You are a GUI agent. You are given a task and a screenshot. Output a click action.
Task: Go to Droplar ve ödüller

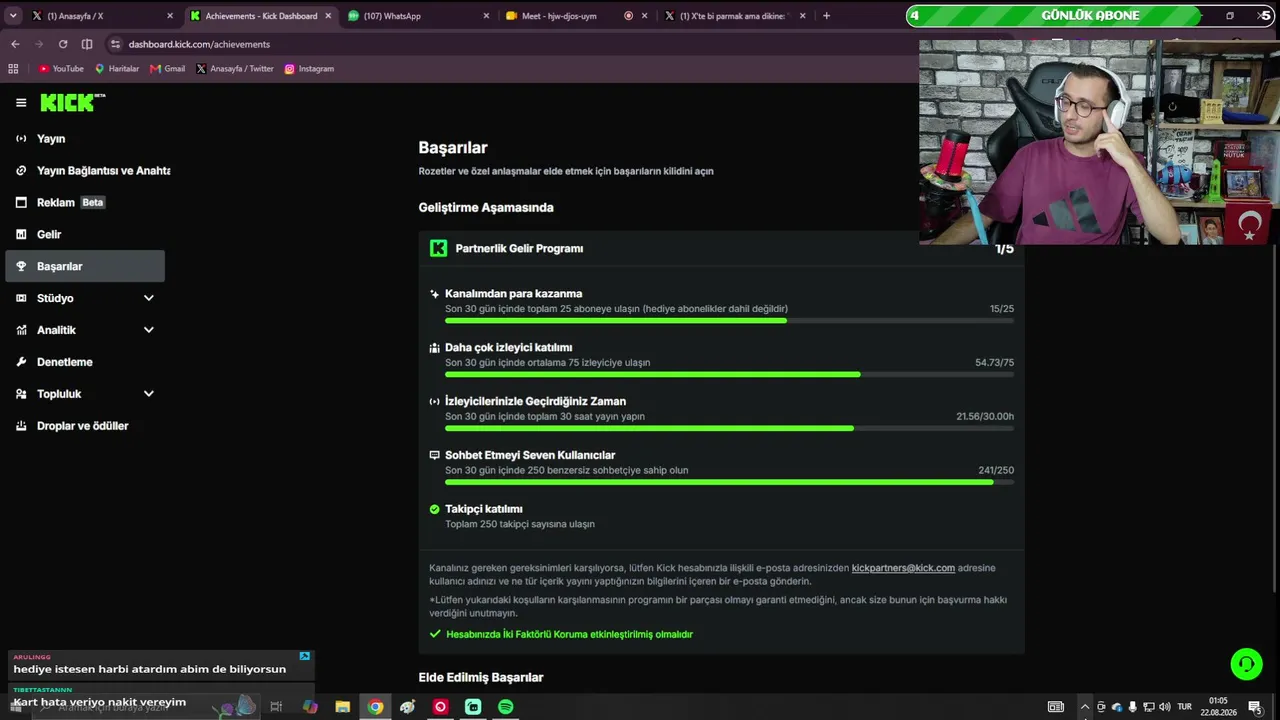85,426
